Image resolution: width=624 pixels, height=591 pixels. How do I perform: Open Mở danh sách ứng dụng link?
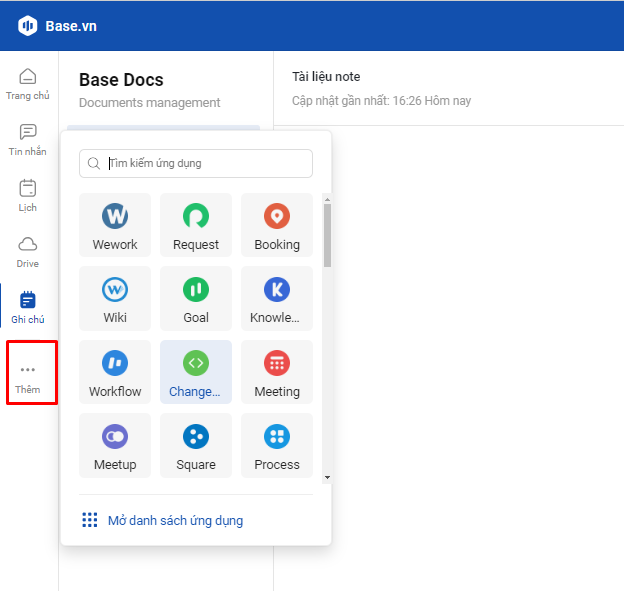(175, 520)
